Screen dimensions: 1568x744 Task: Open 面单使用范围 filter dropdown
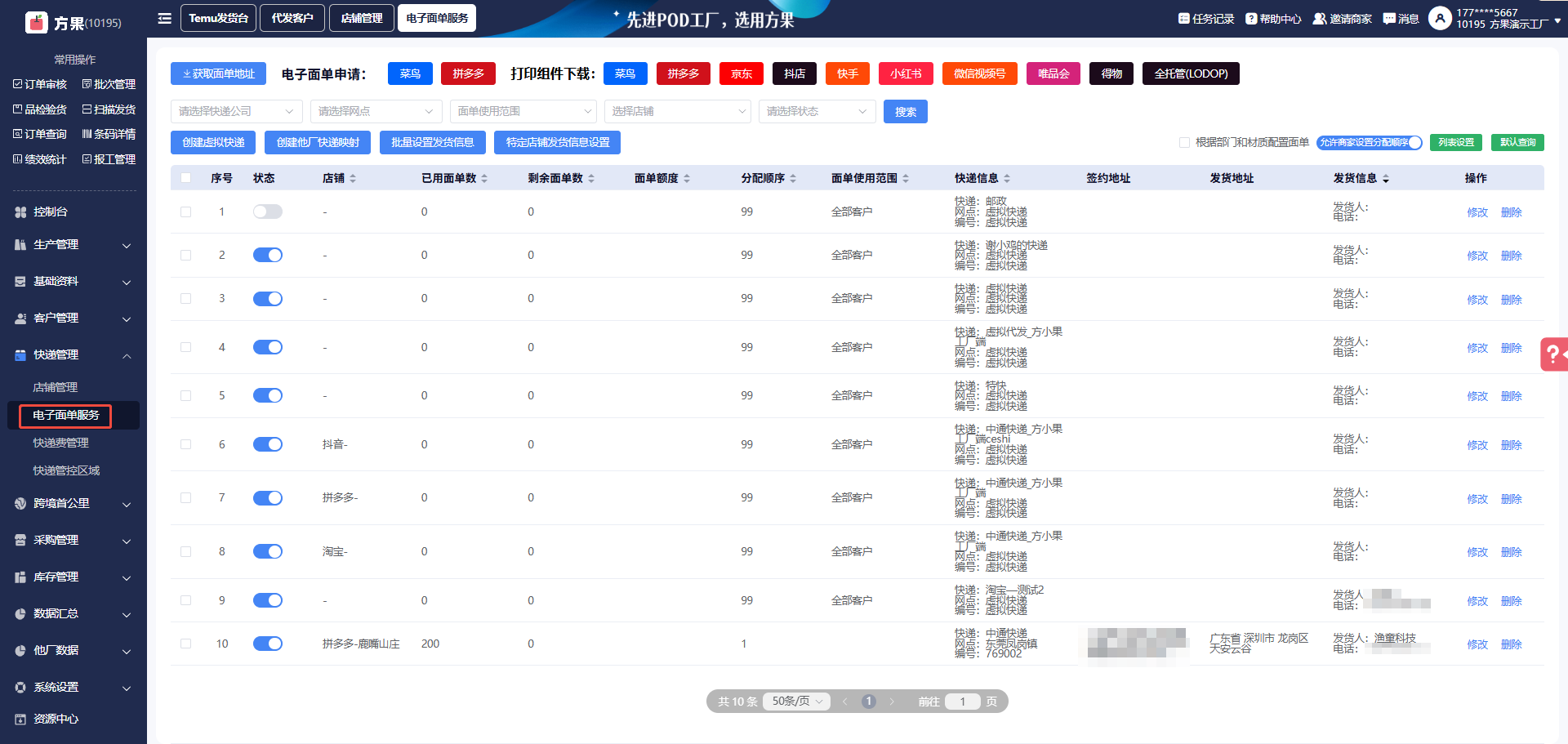tap(523, 111)
